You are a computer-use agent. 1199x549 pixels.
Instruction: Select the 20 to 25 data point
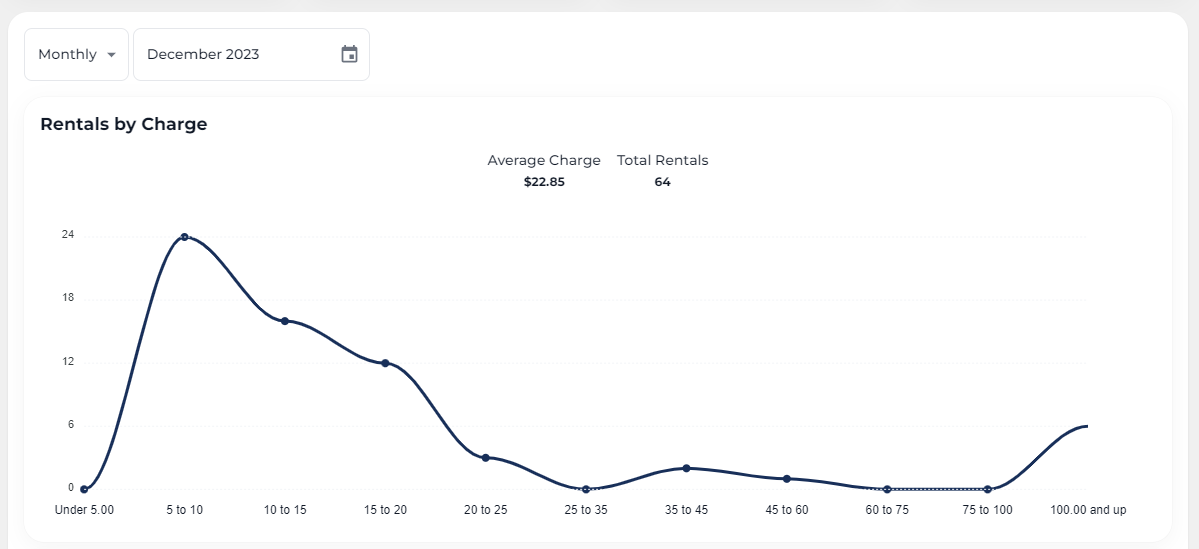coord(485,458)
